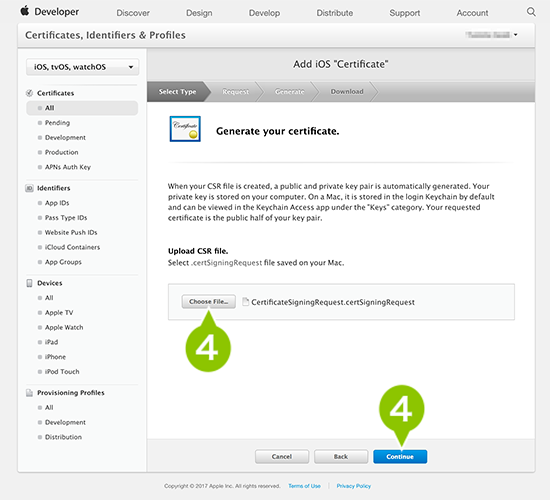Screen dimensions: 550x500
Task: Select Development under Provisioning Profiles
Action: 65,422
